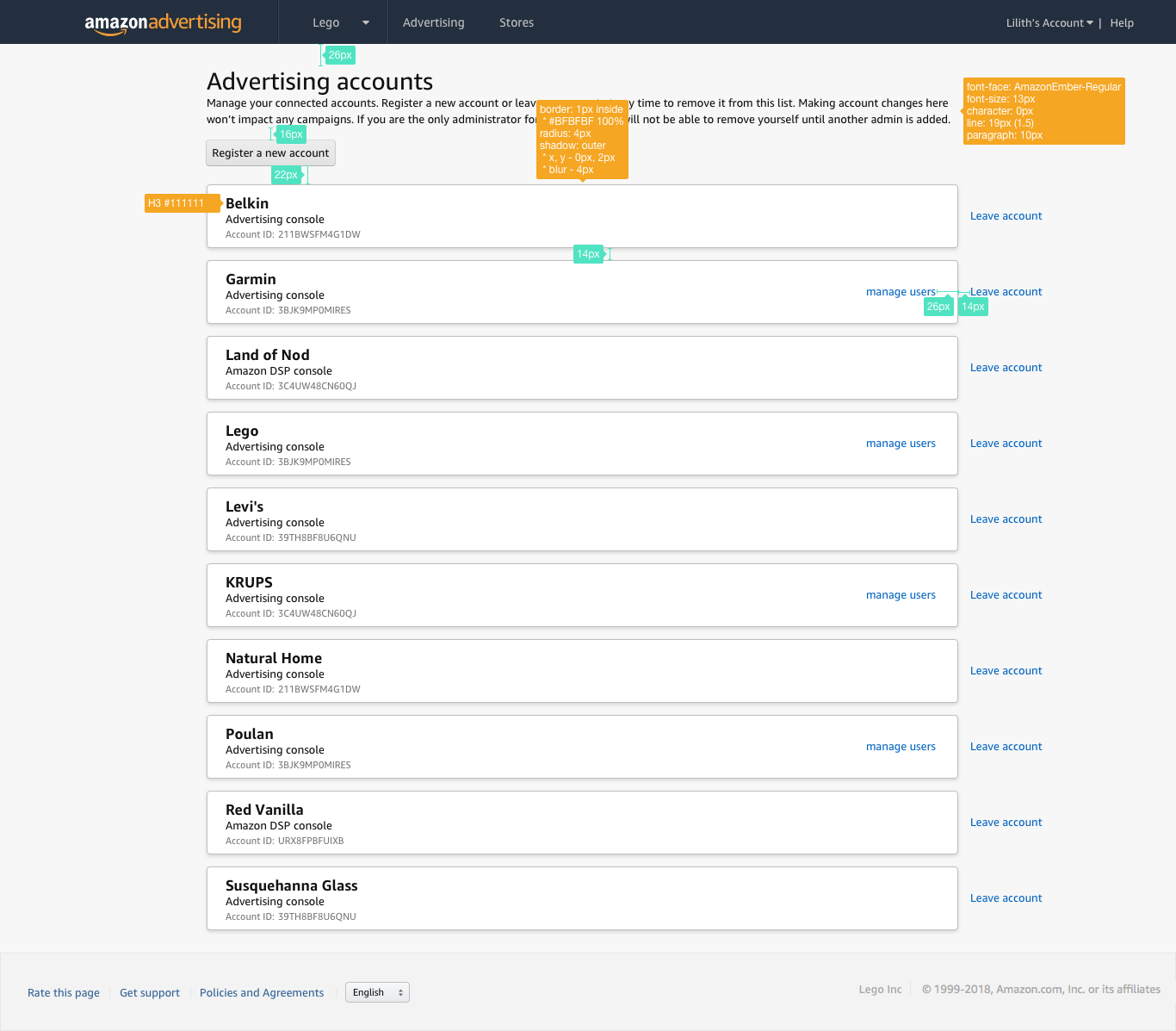The height and width of the screenshot is (1031, 1176).
Task: Leave the Land of Nod account
Action: point(1006,368)
